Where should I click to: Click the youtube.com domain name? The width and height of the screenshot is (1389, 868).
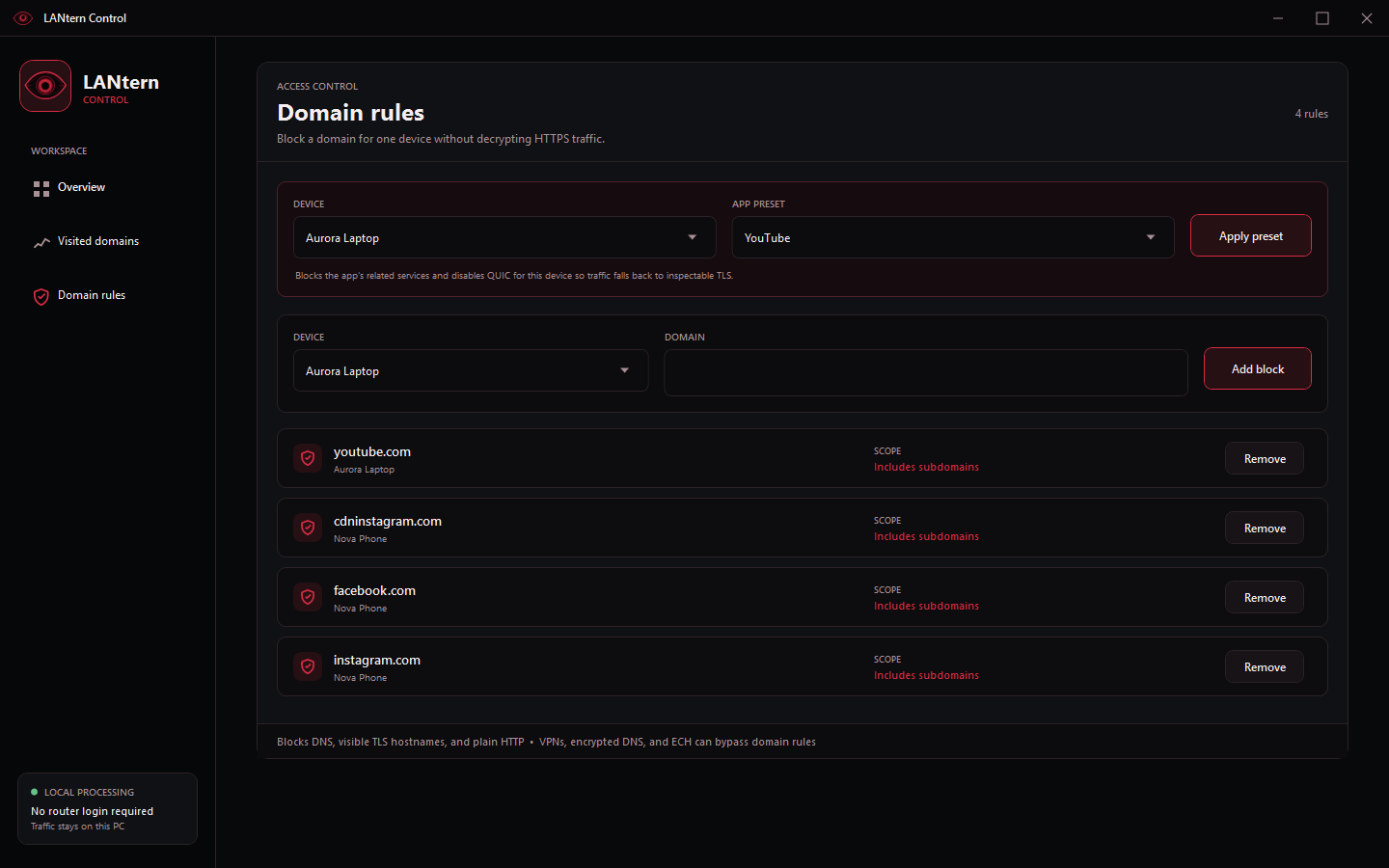pos(372,451)
